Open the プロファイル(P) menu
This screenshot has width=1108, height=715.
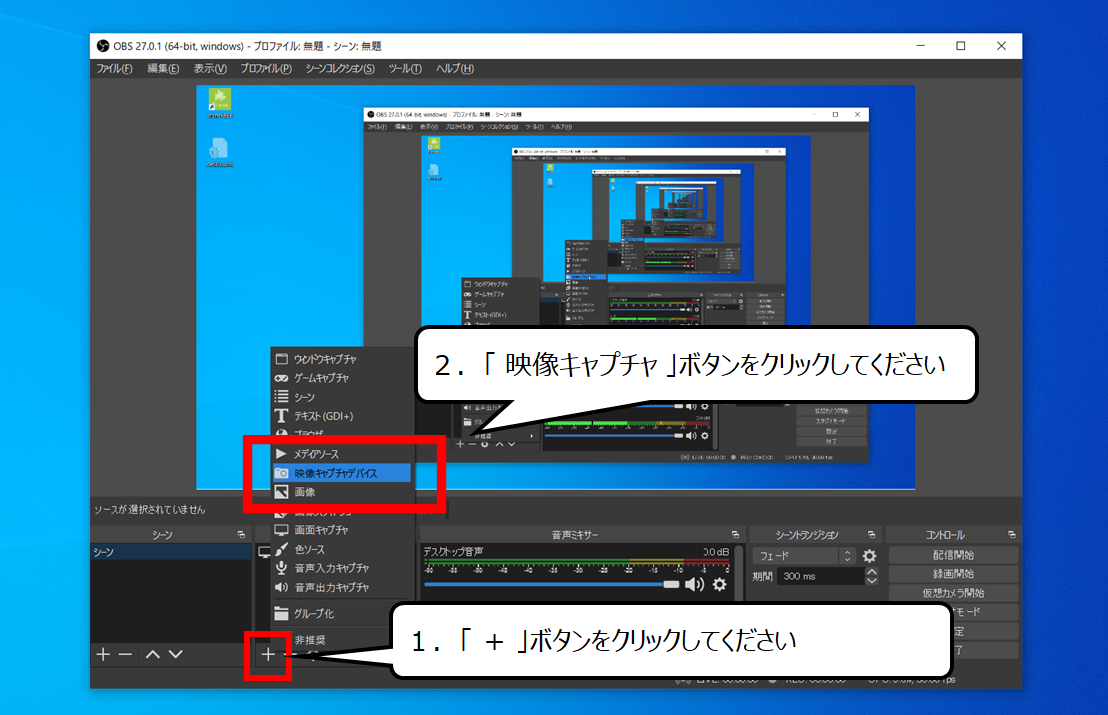tap(266, 69)
